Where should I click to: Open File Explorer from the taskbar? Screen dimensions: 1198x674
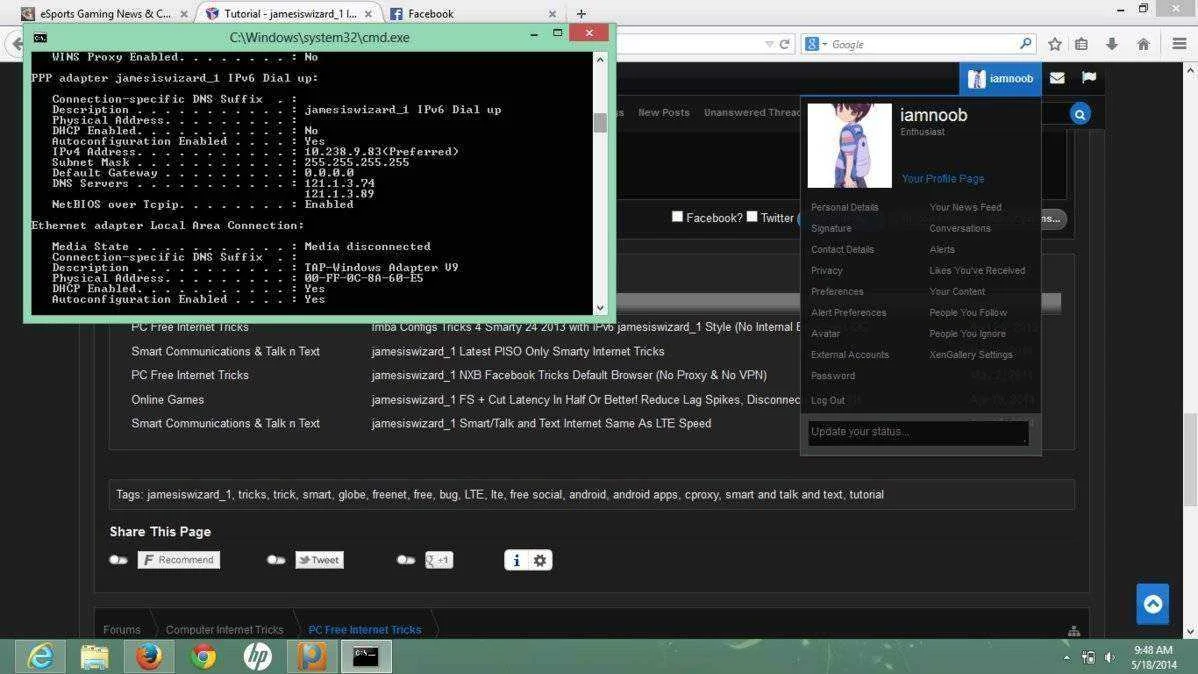coord(95,656)
